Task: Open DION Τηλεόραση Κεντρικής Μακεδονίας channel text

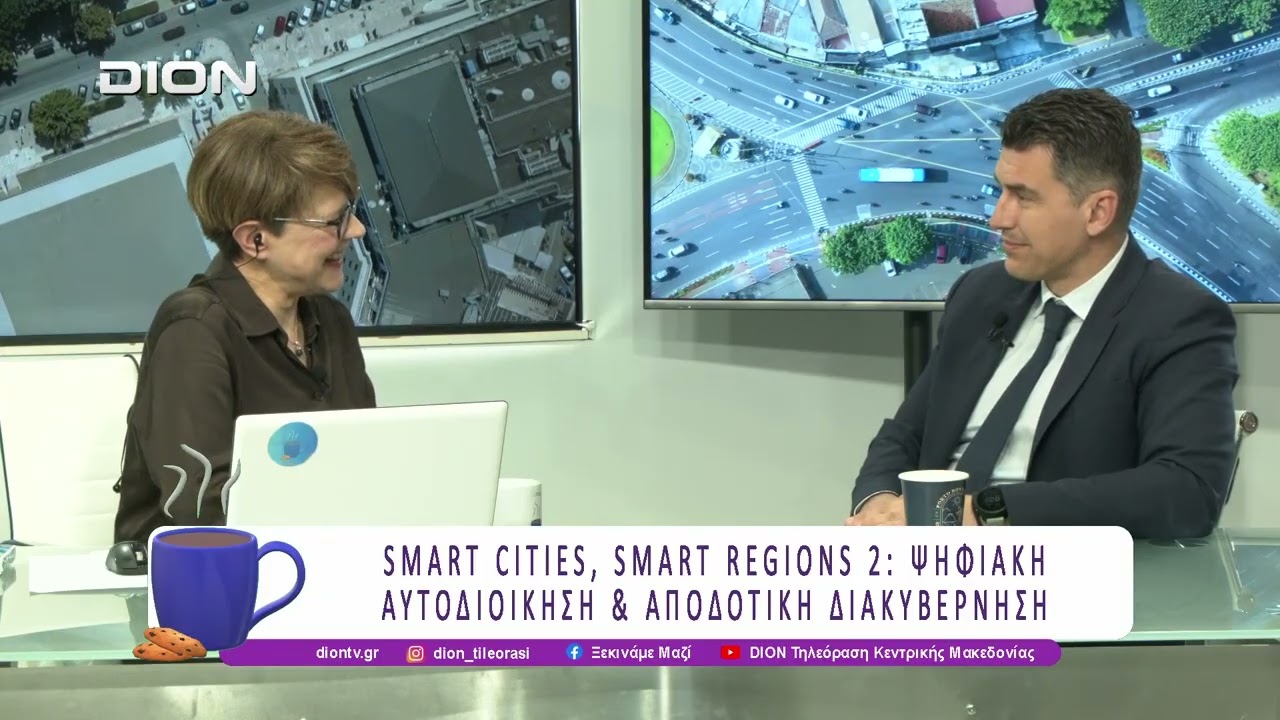Action: click(x=891, y=653)
